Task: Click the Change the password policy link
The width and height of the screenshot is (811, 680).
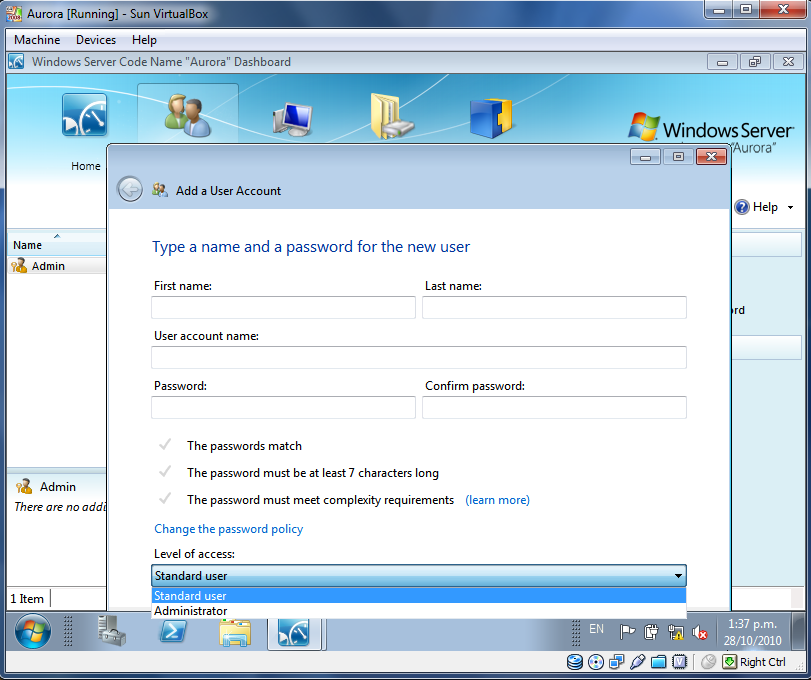Action: click(x=228, y=529)
